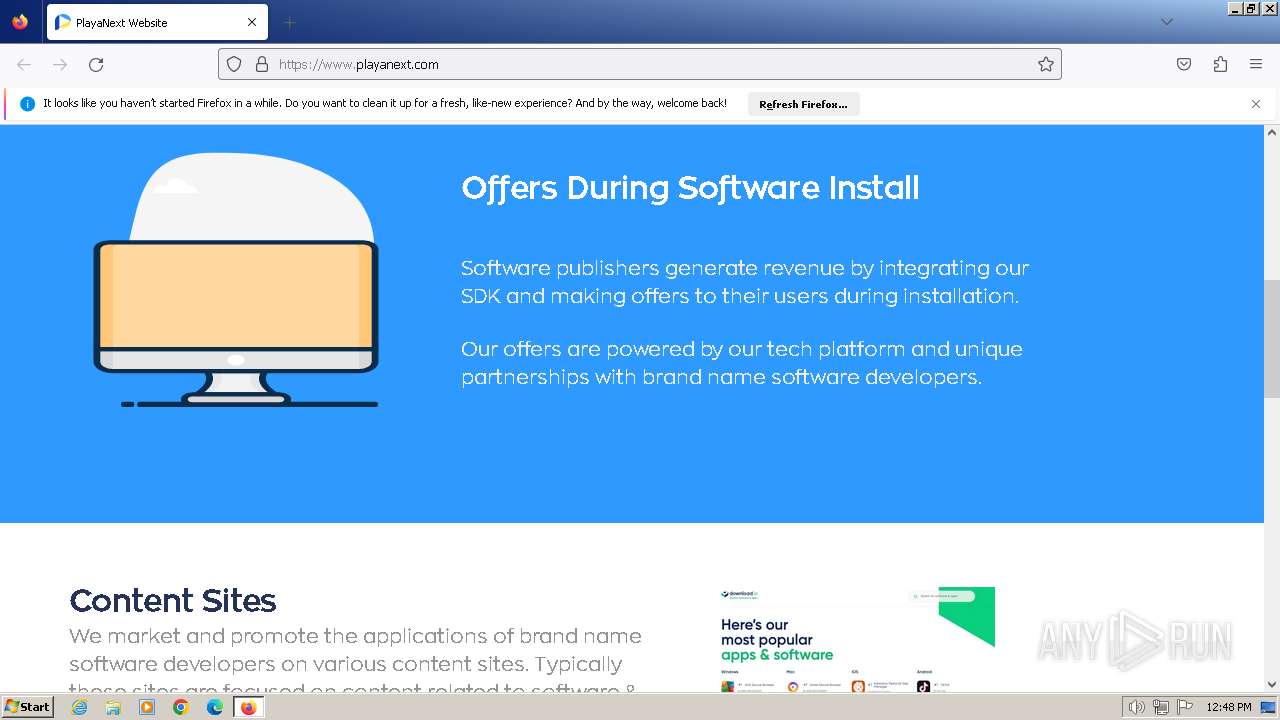The width and height of the screenshot is (1280, 720).
Task: Click the Firefox logo icon in the title bar
Action: (20, 22)
